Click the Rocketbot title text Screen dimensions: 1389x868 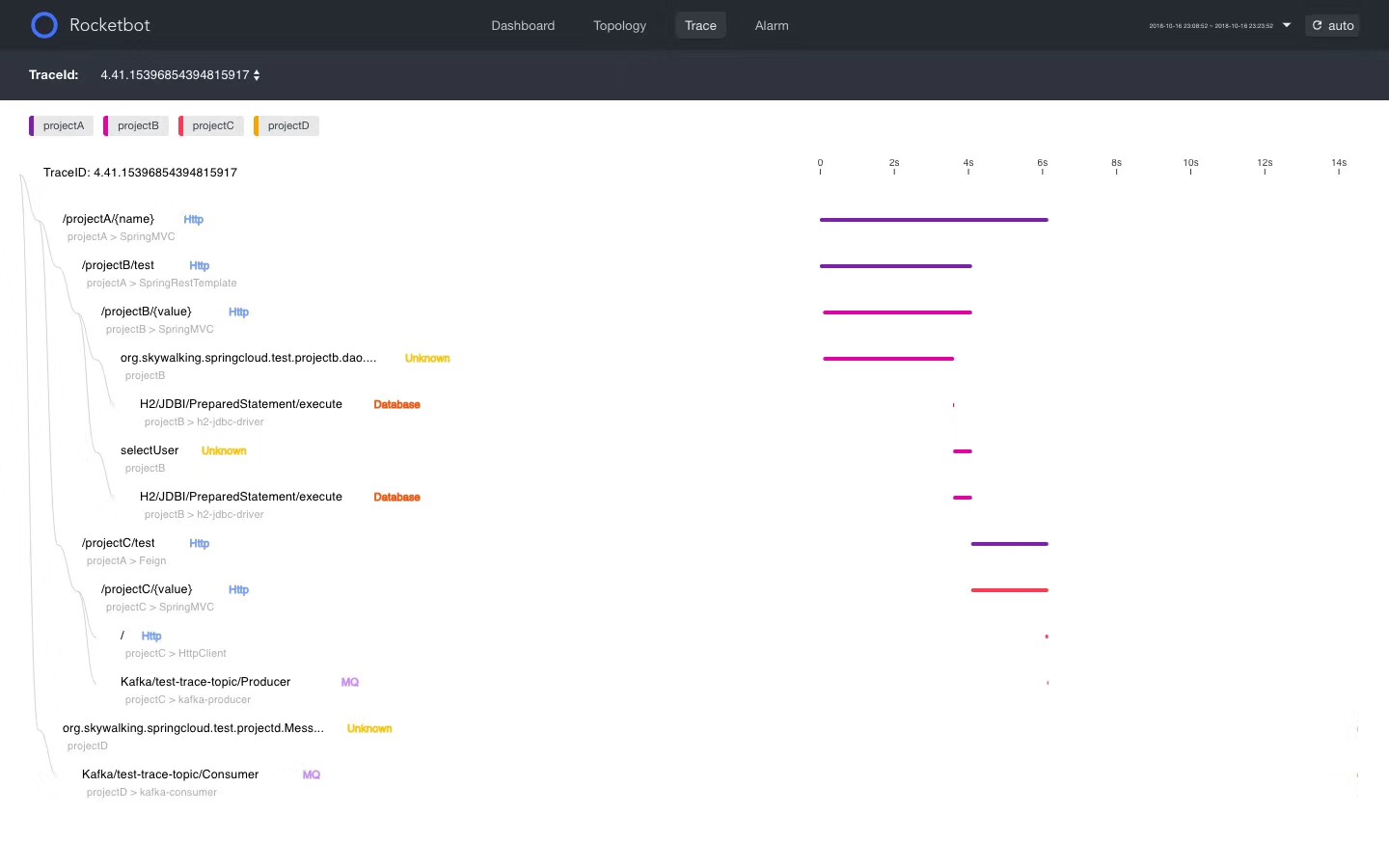pyautogui.click(x=110, y=25)
